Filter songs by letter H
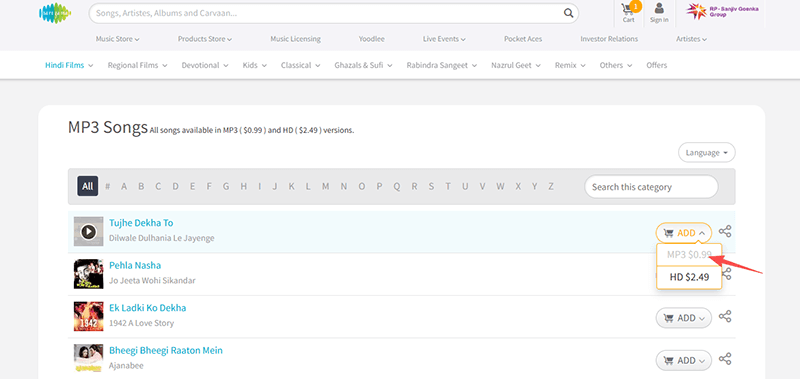The width and height of the screenshot is (800, 379). click(243, 186)
